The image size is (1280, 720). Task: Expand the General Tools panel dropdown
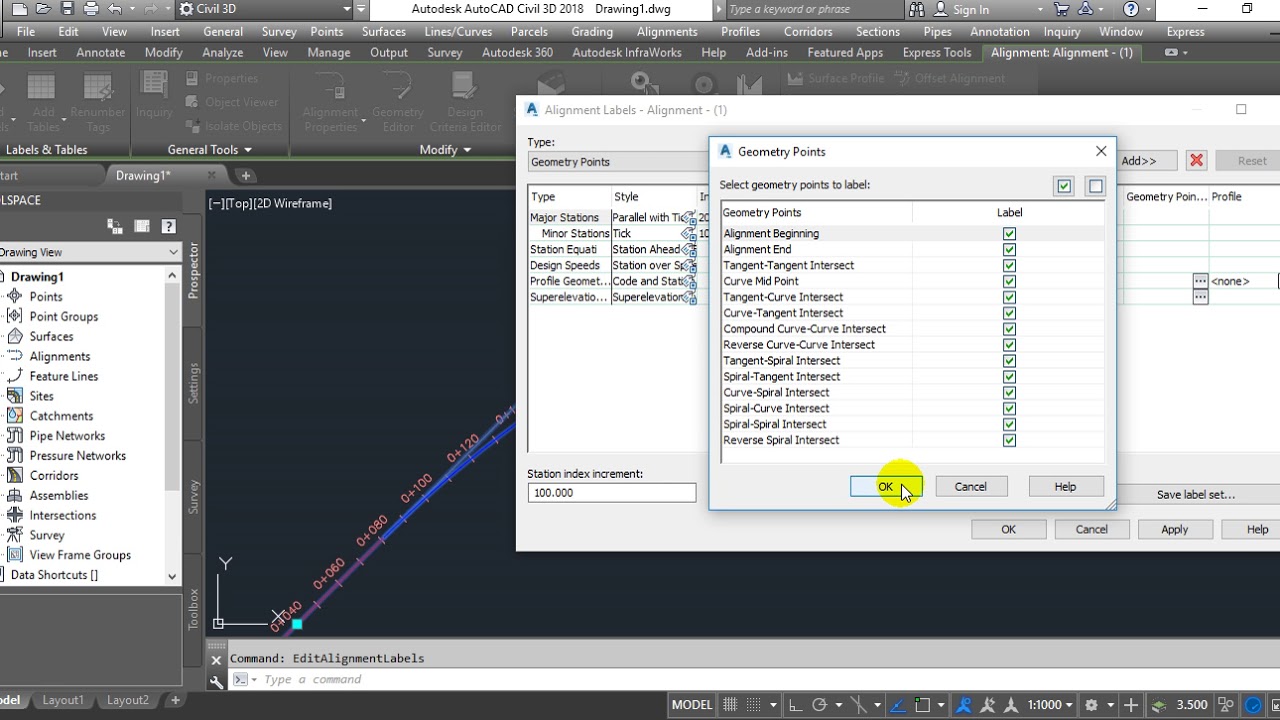(210, 150)
